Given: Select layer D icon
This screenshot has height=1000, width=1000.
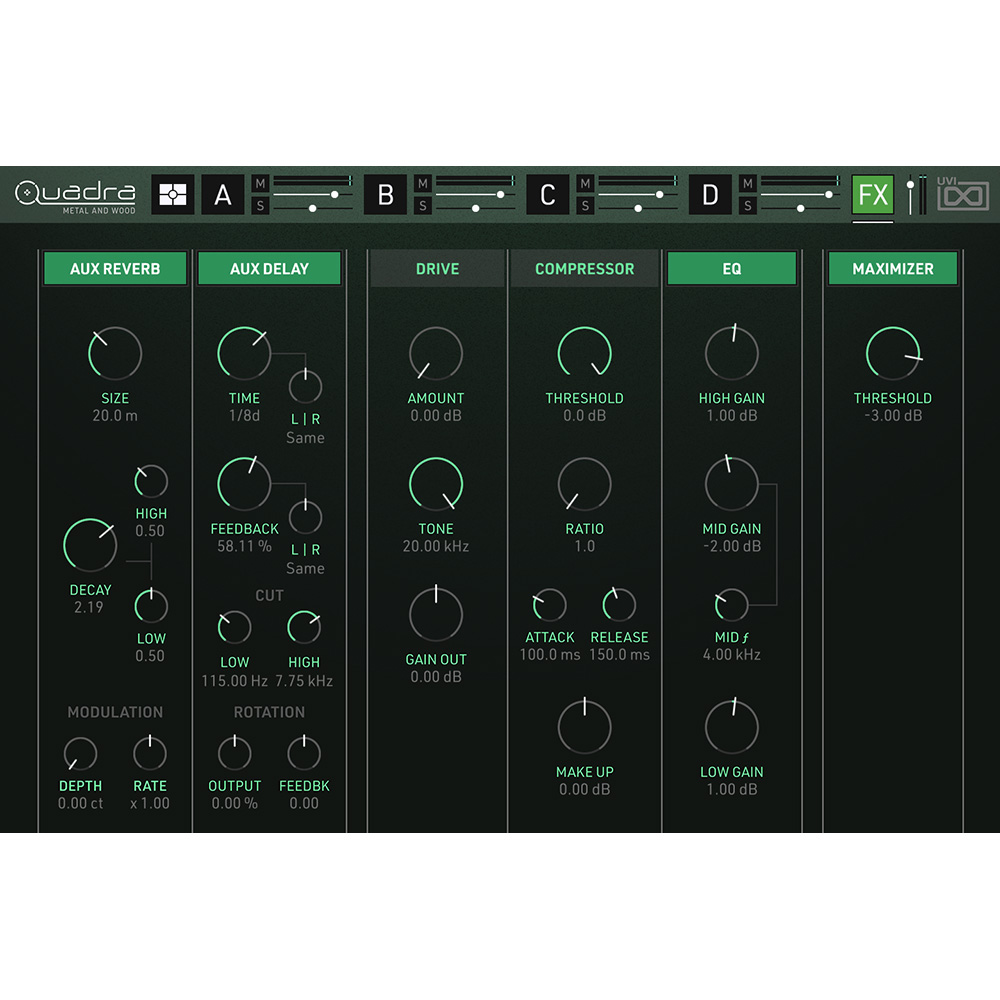Looking at the screenshot, I should pyautogui.click(x=711, y=194).
